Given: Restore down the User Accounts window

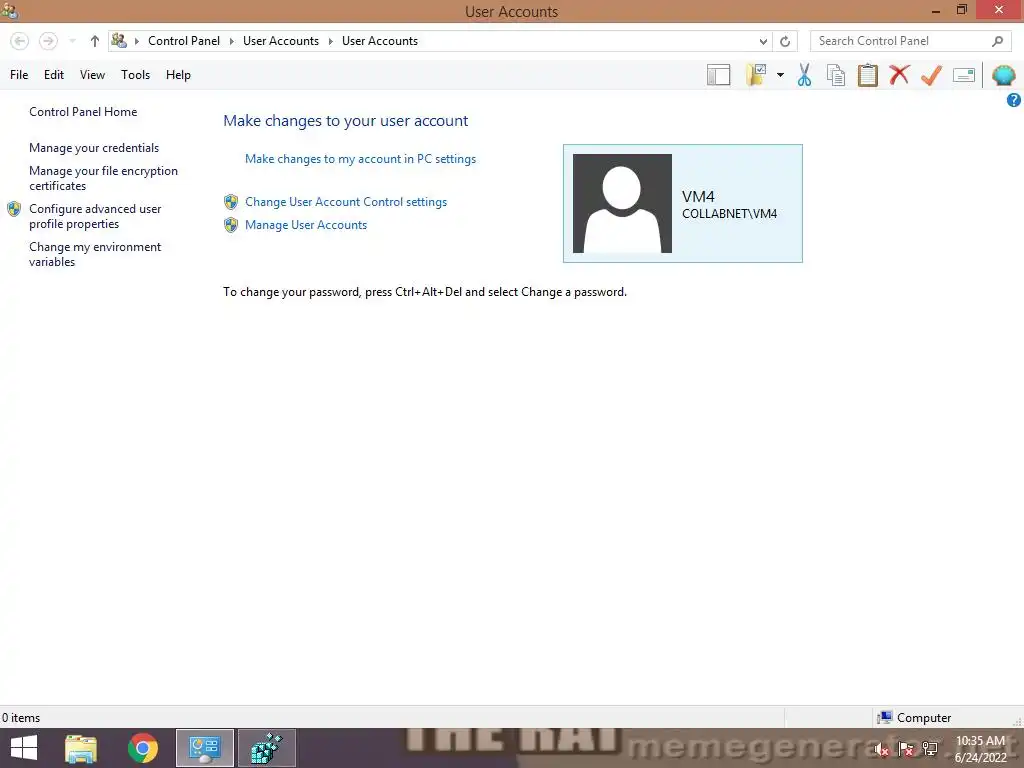Looking at the screenshot, I should click(x=961, y=10).
